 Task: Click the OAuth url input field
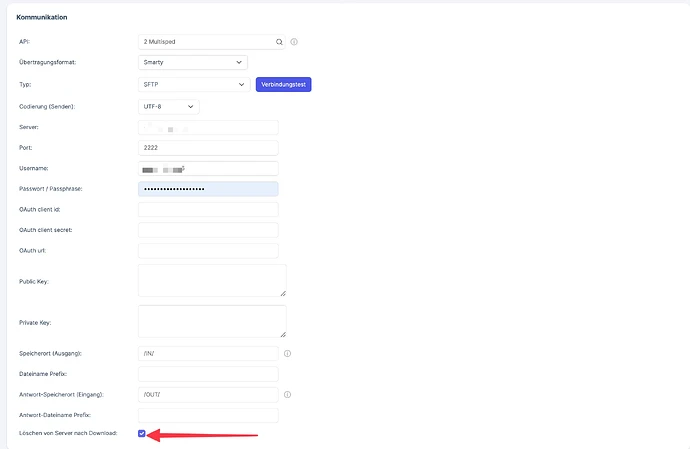click(208, 250)
